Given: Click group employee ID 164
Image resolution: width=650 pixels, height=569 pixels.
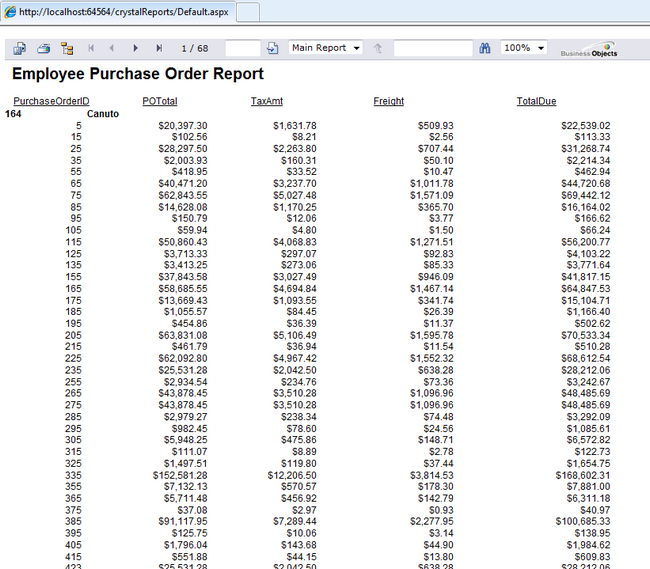Looking at the screenshot, I should tap(13, 114).
